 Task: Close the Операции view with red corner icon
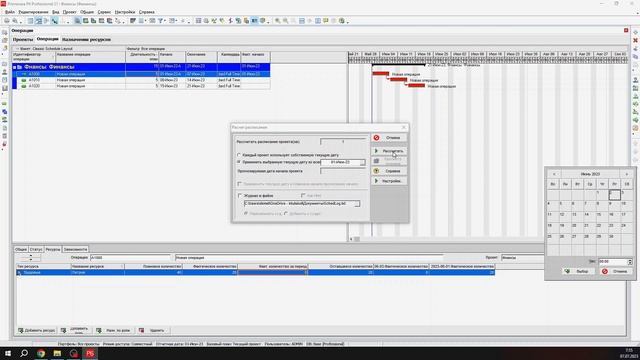(x=626, y=31)
